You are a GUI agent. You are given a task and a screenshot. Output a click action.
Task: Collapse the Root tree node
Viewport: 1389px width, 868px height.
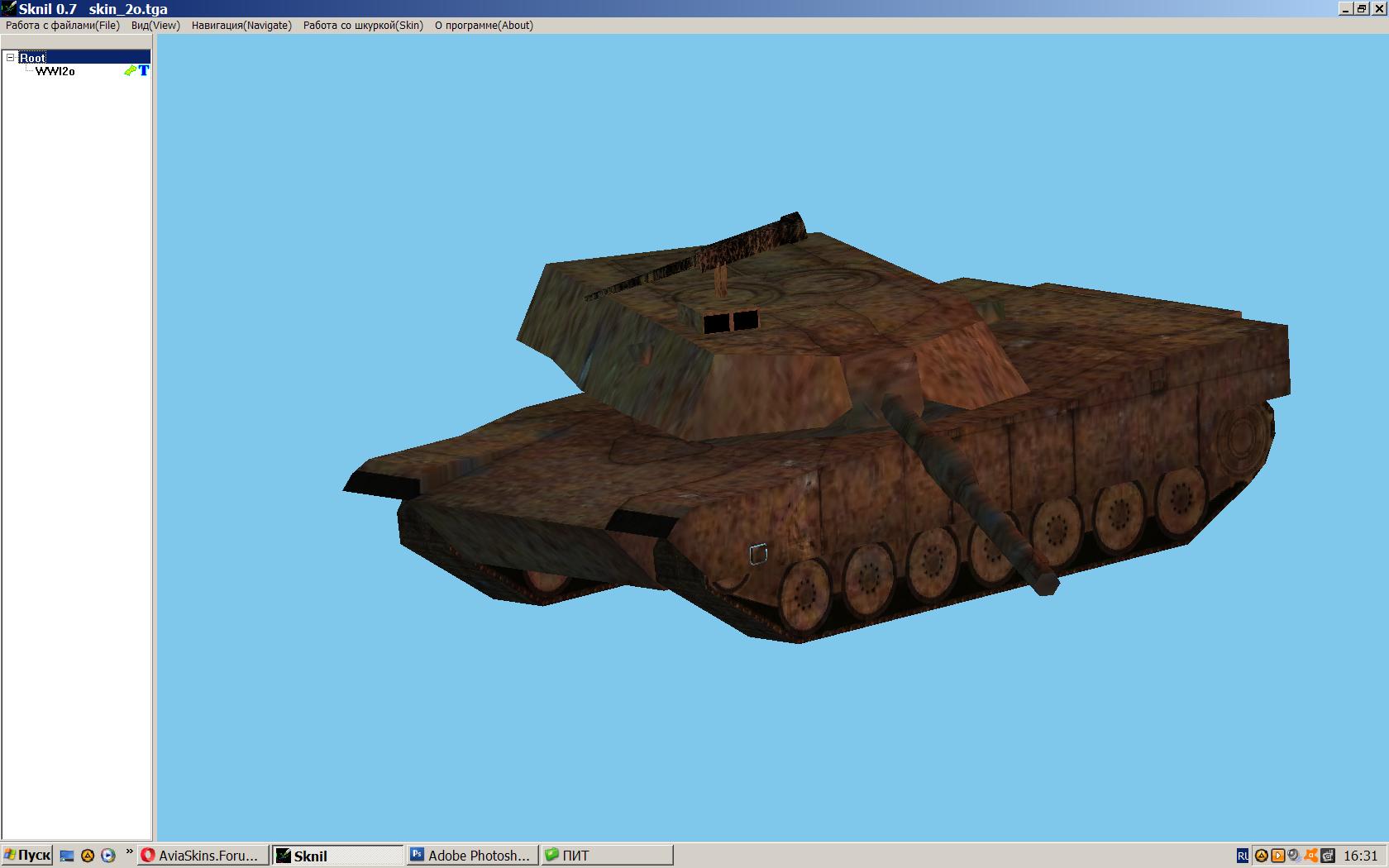(x=11, y=58)
